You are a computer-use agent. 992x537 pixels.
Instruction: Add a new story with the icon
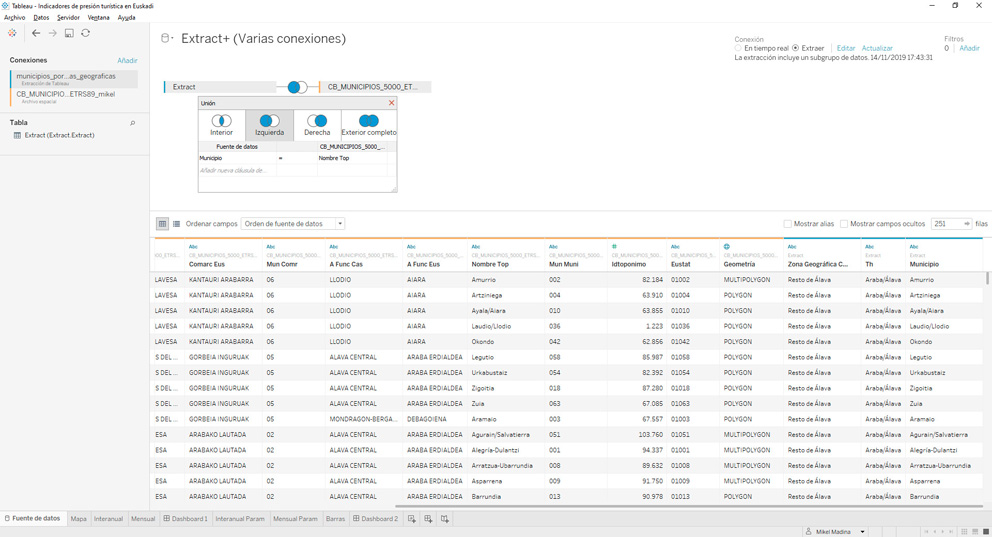click(x=445, y=519)
